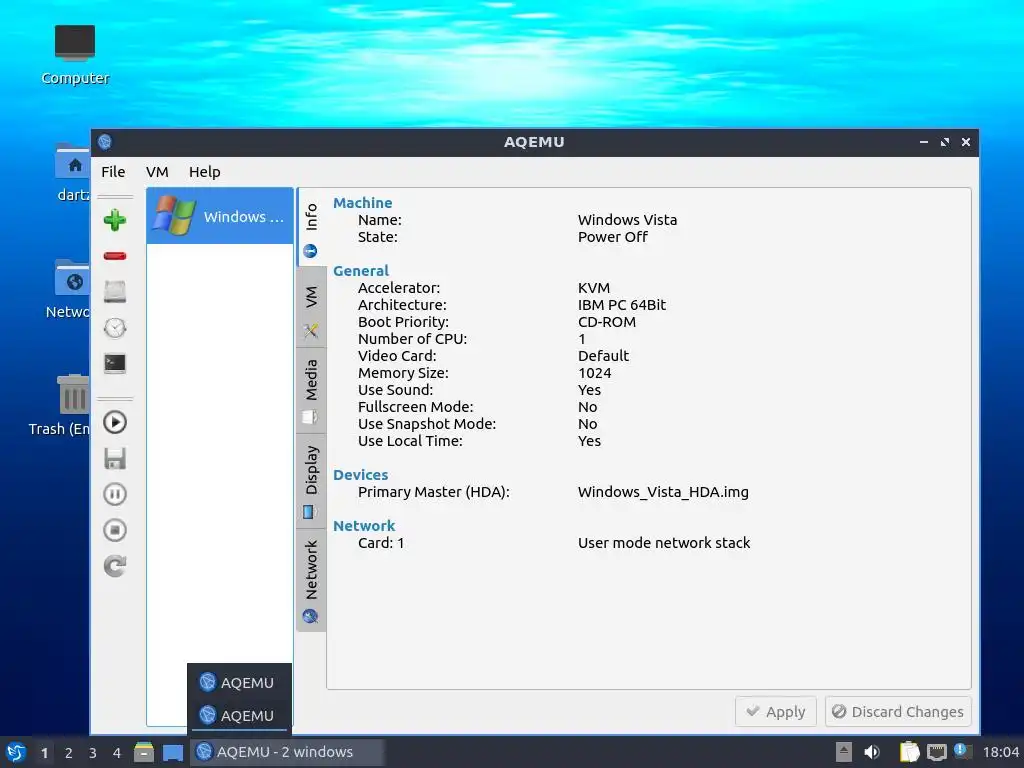Stop the VM with stop button
The width and height of the screenshot is (1024, 768).
pyautogui.click(x=115, y=530)
